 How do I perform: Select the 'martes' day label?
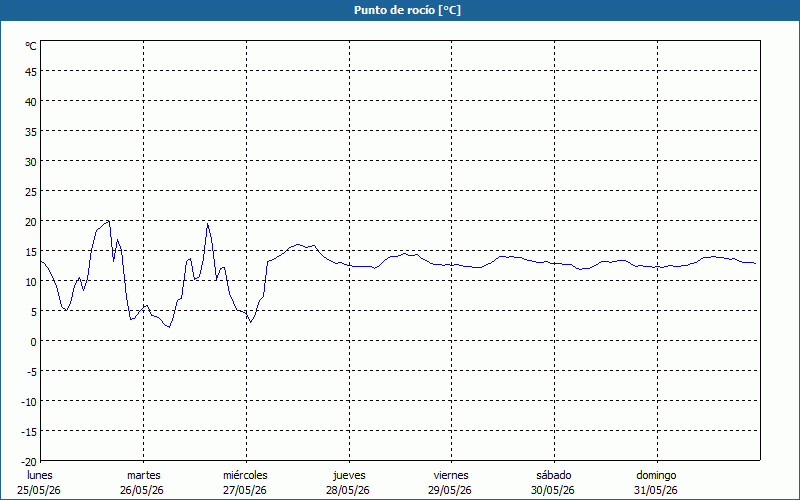pos(144,475)
